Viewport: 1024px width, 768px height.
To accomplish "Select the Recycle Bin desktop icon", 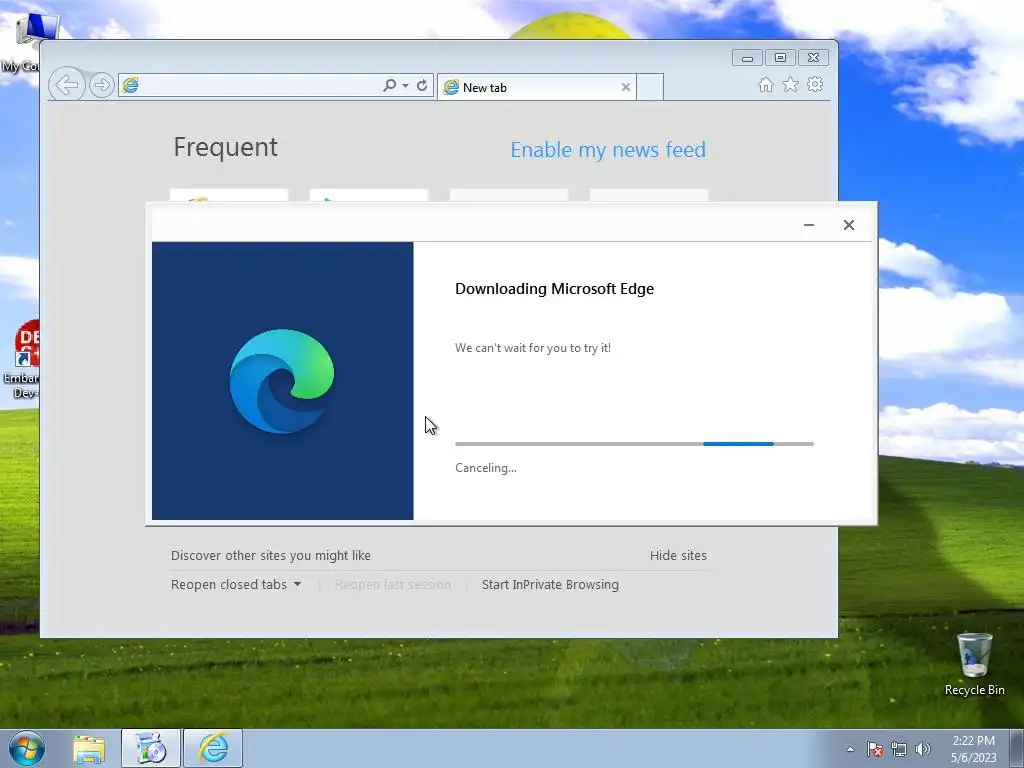I will pyautogui.click(x=974, y=664).
